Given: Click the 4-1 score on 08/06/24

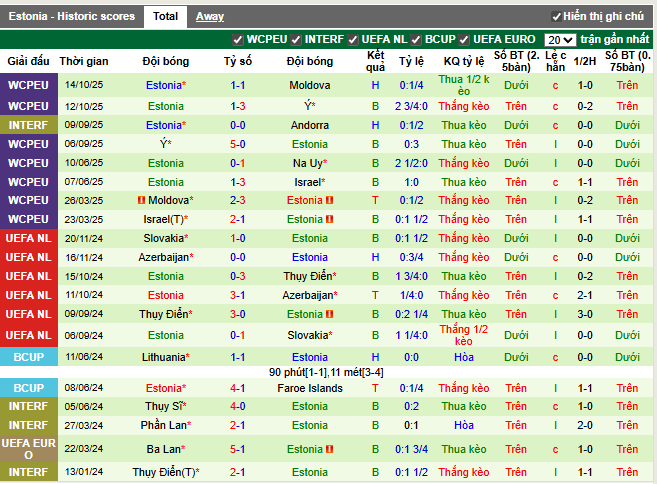Looking at the screenshot, I should pyautogui.click(x=238, y=388).
